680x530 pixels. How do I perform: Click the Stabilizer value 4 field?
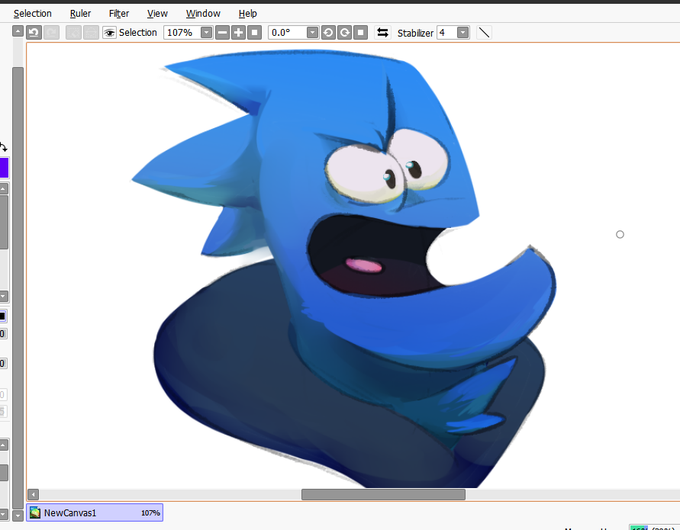coord(447,33)
